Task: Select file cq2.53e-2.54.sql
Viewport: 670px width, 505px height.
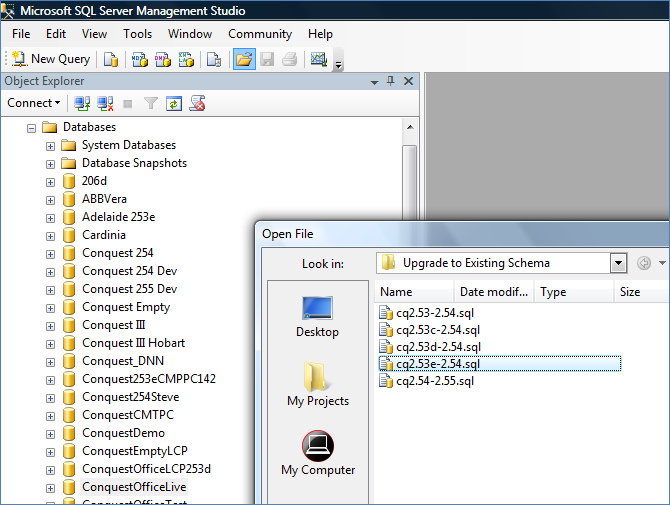Action: [500, 364]
